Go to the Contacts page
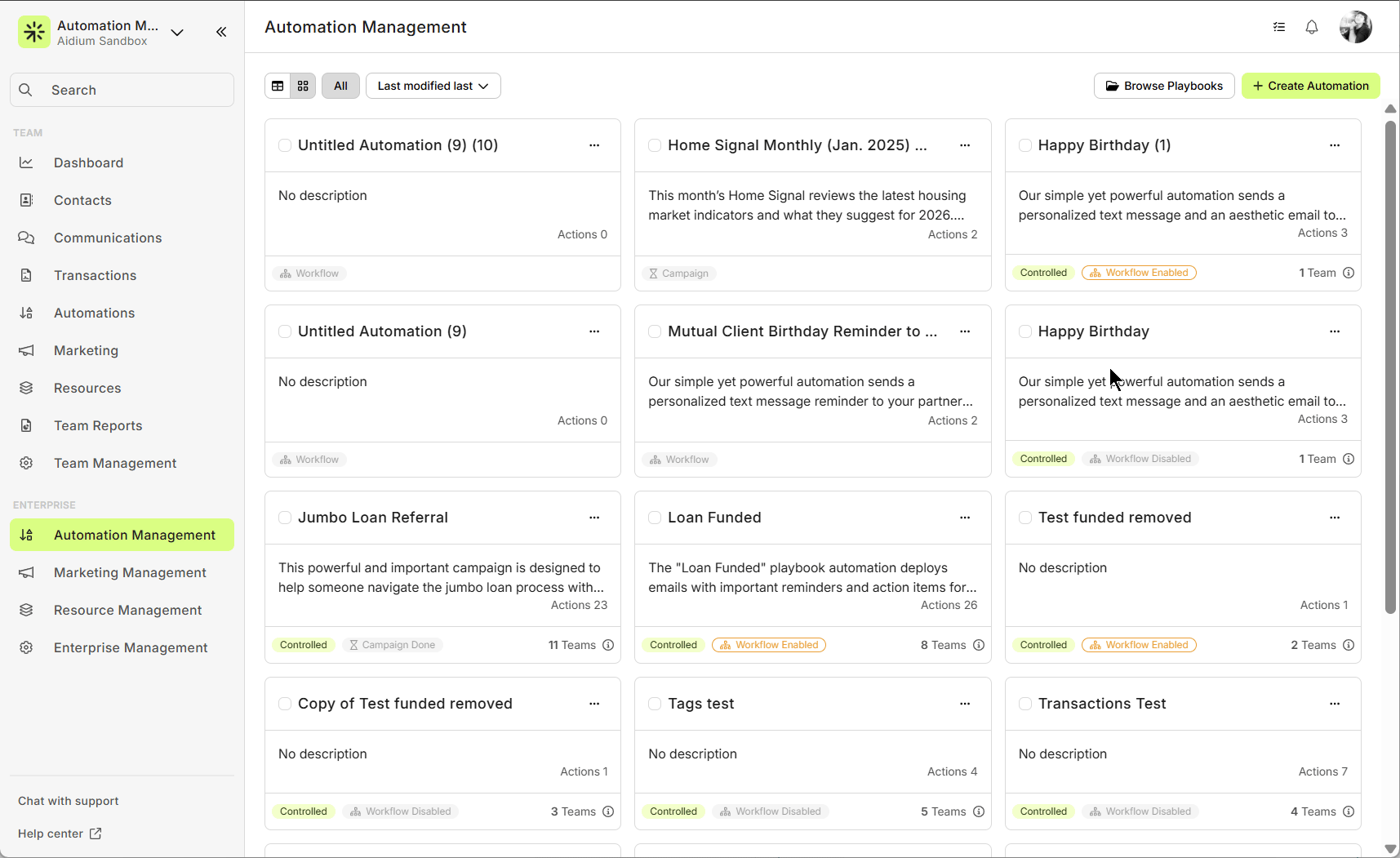 (x=82, y=200)
